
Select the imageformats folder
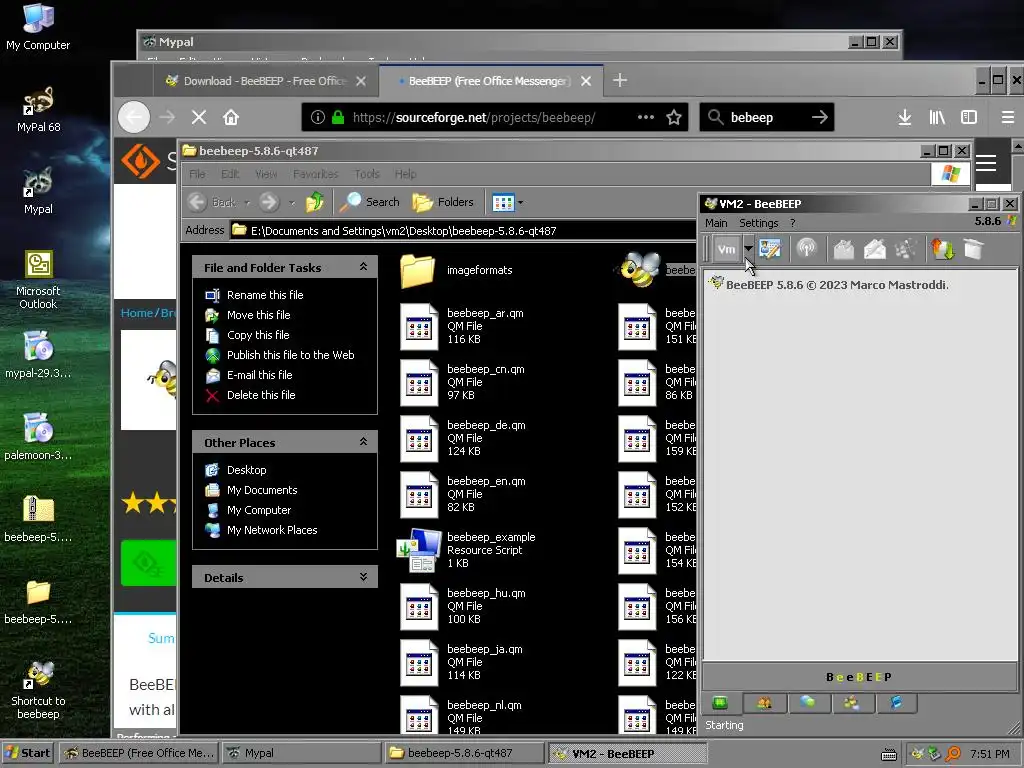(x=456, y=270)
